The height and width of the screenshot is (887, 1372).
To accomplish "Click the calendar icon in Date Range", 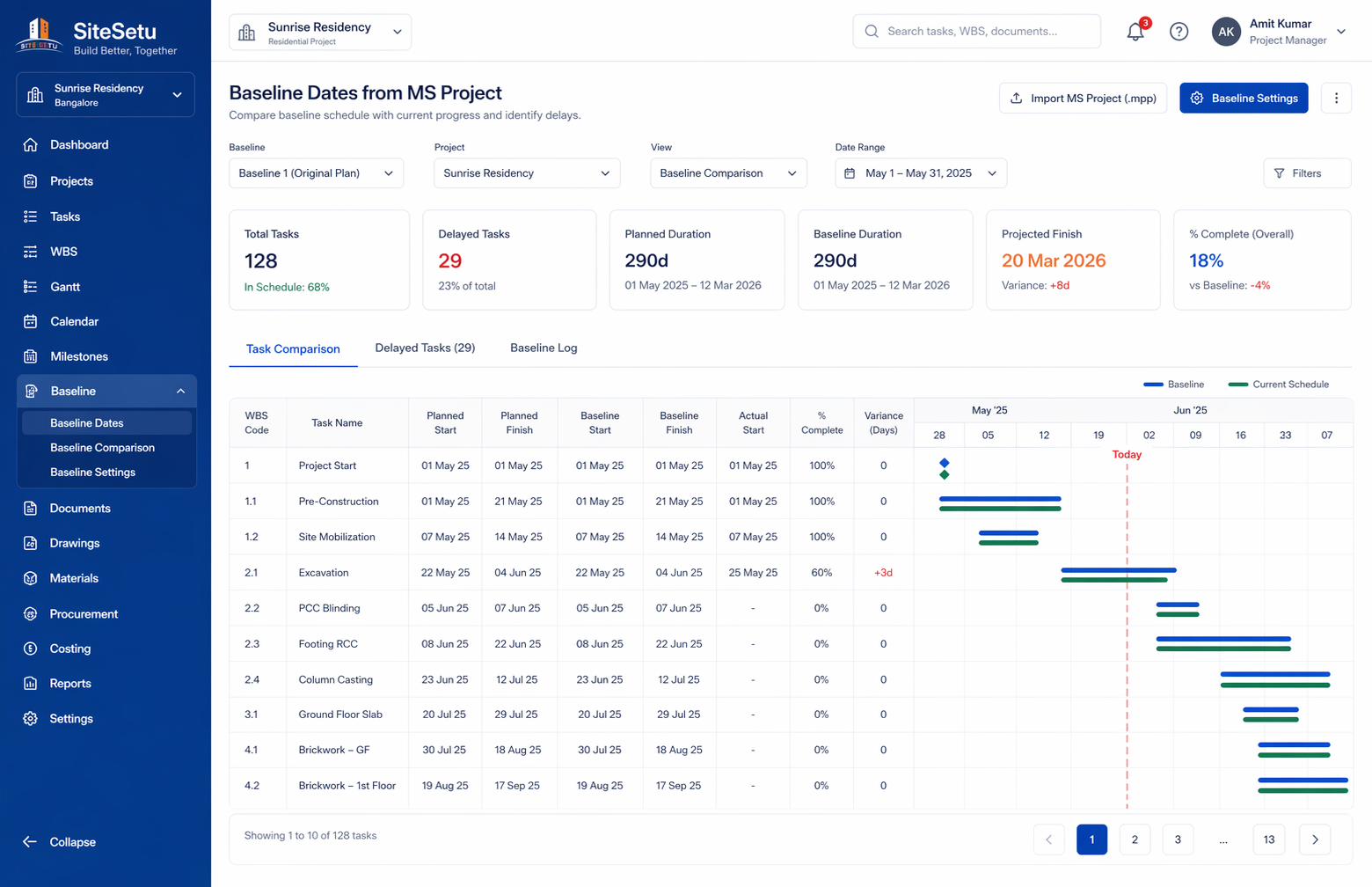I will [x=850, y=173].
